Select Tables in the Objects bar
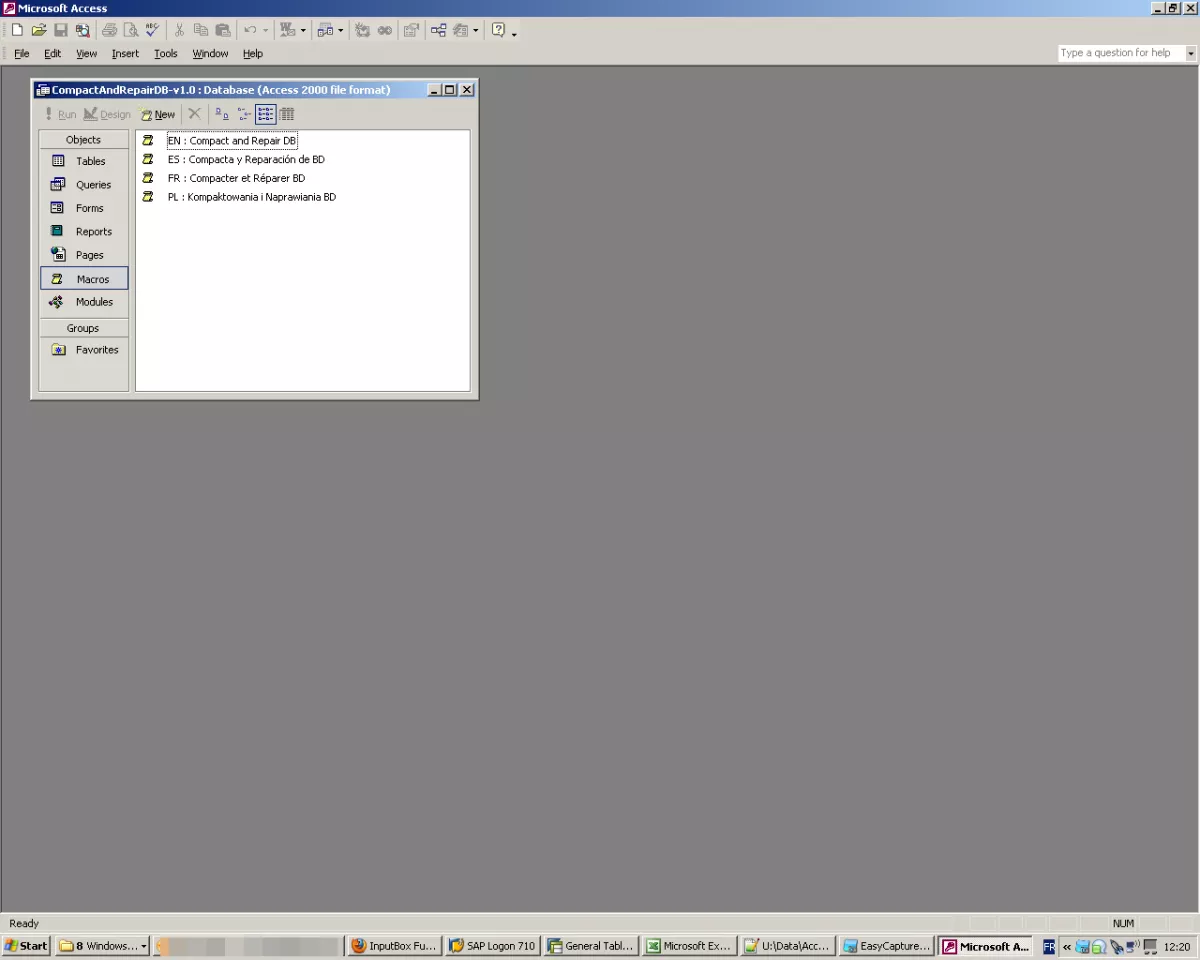This screenshot has height=960, width=1200. [x=84, y=161]
